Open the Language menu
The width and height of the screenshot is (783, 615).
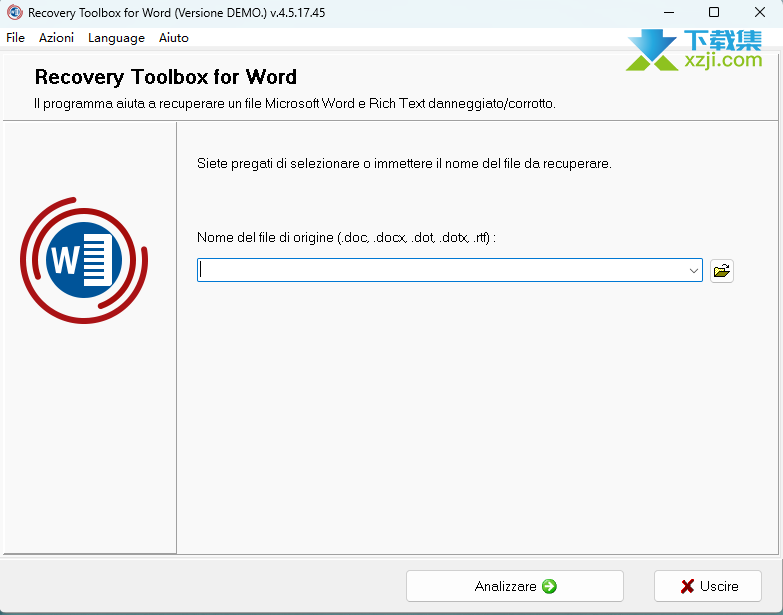point(116,38)
